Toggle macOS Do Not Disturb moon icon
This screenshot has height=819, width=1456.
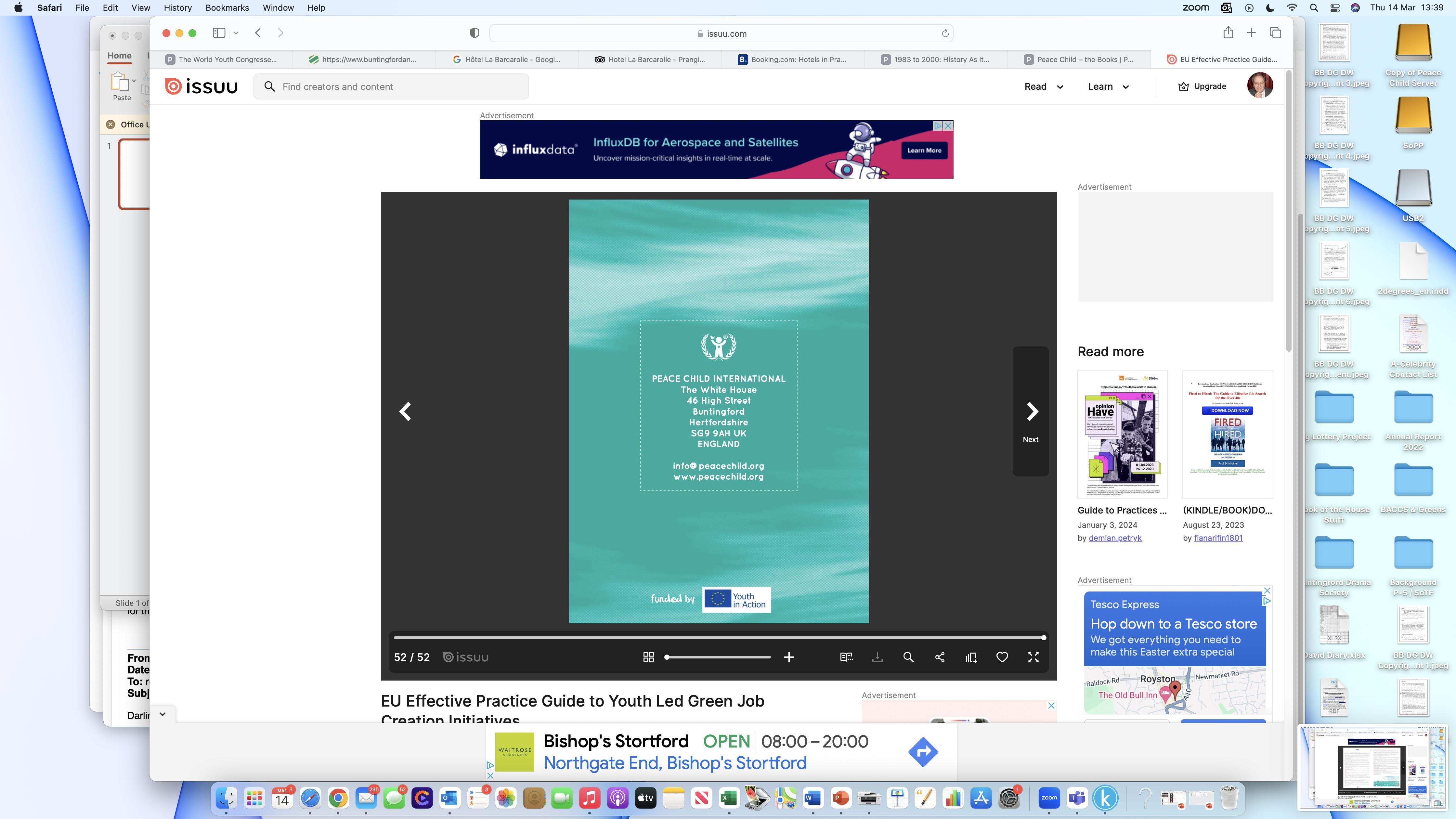1270,8
